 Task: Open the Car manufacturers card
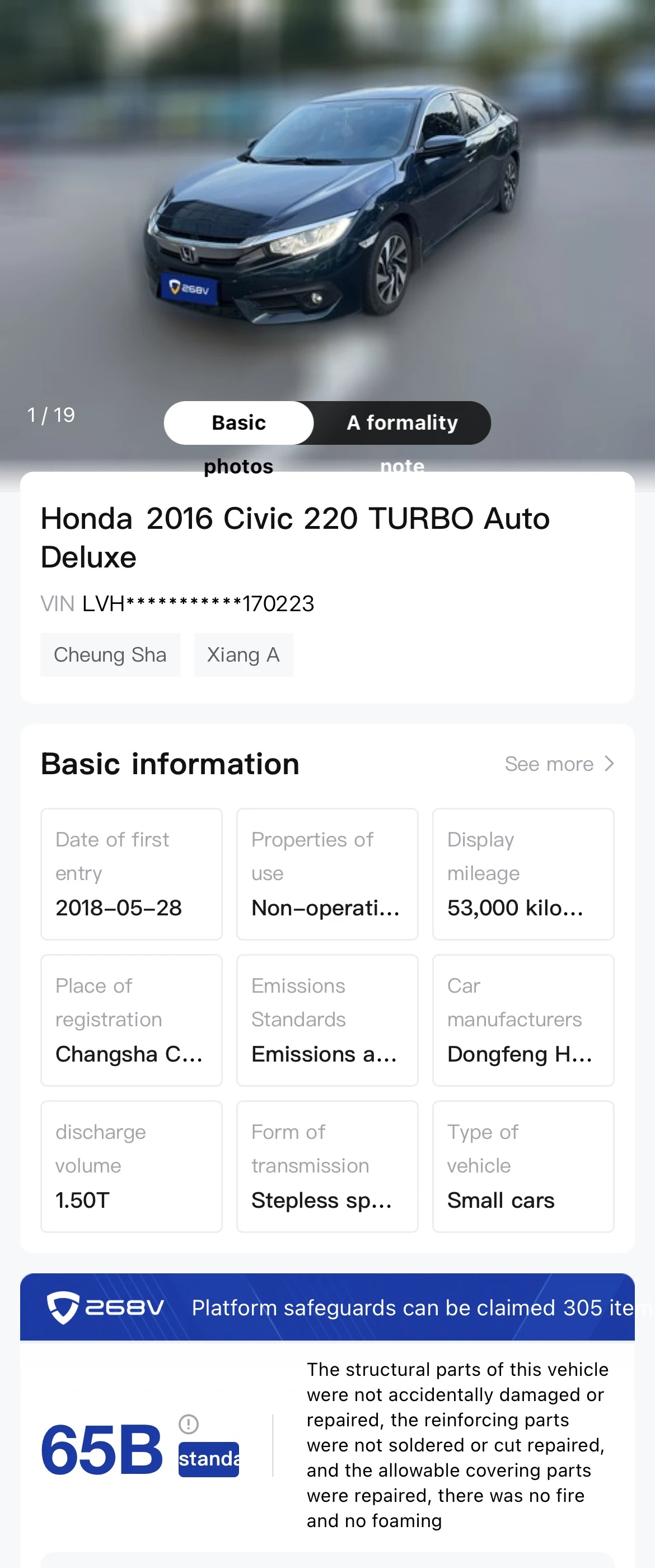pyautogui.click(x=523, y=1020)
